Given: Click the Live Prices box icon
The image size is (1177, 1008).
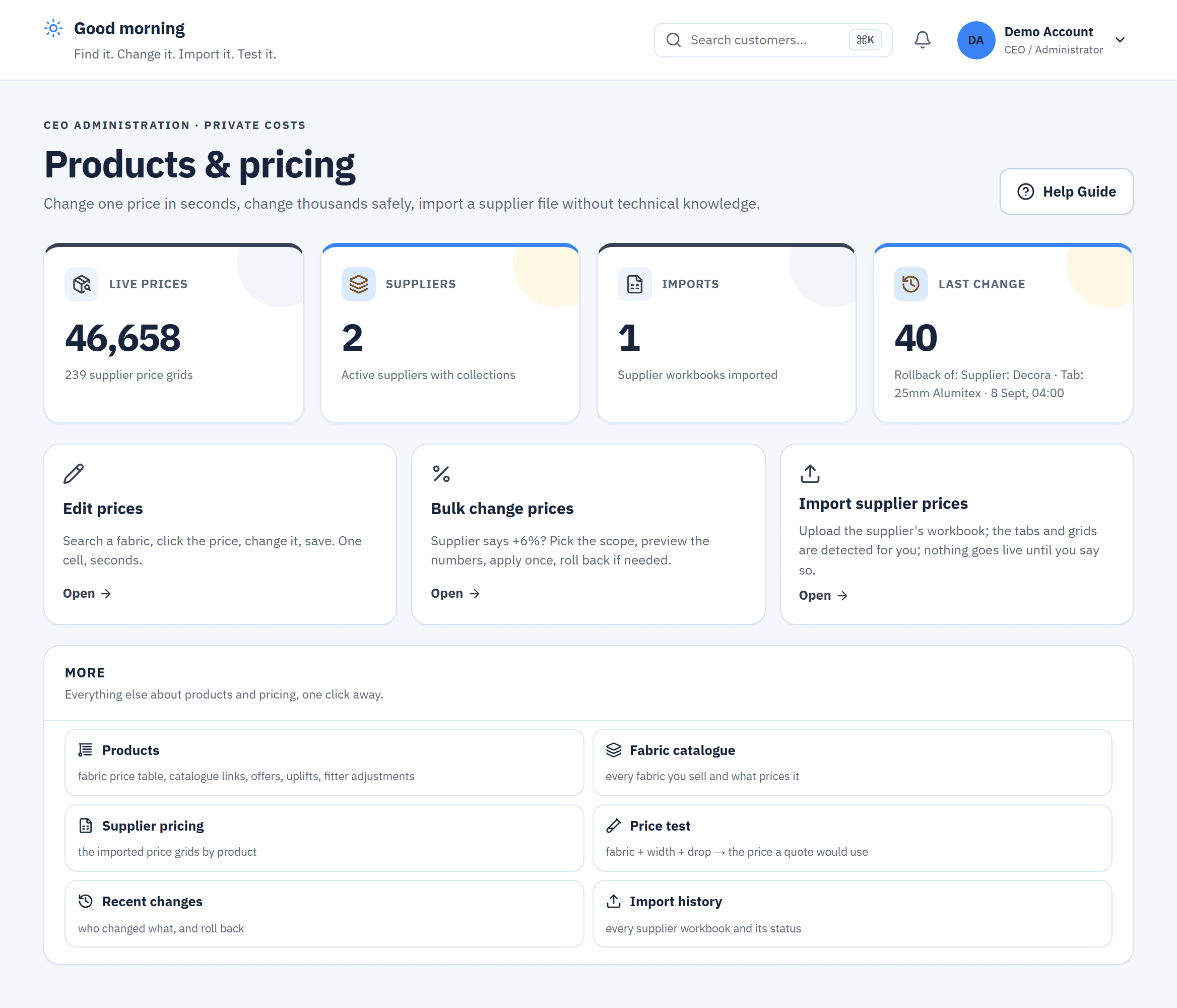Looking at the screenshot, I should point(82,284).
